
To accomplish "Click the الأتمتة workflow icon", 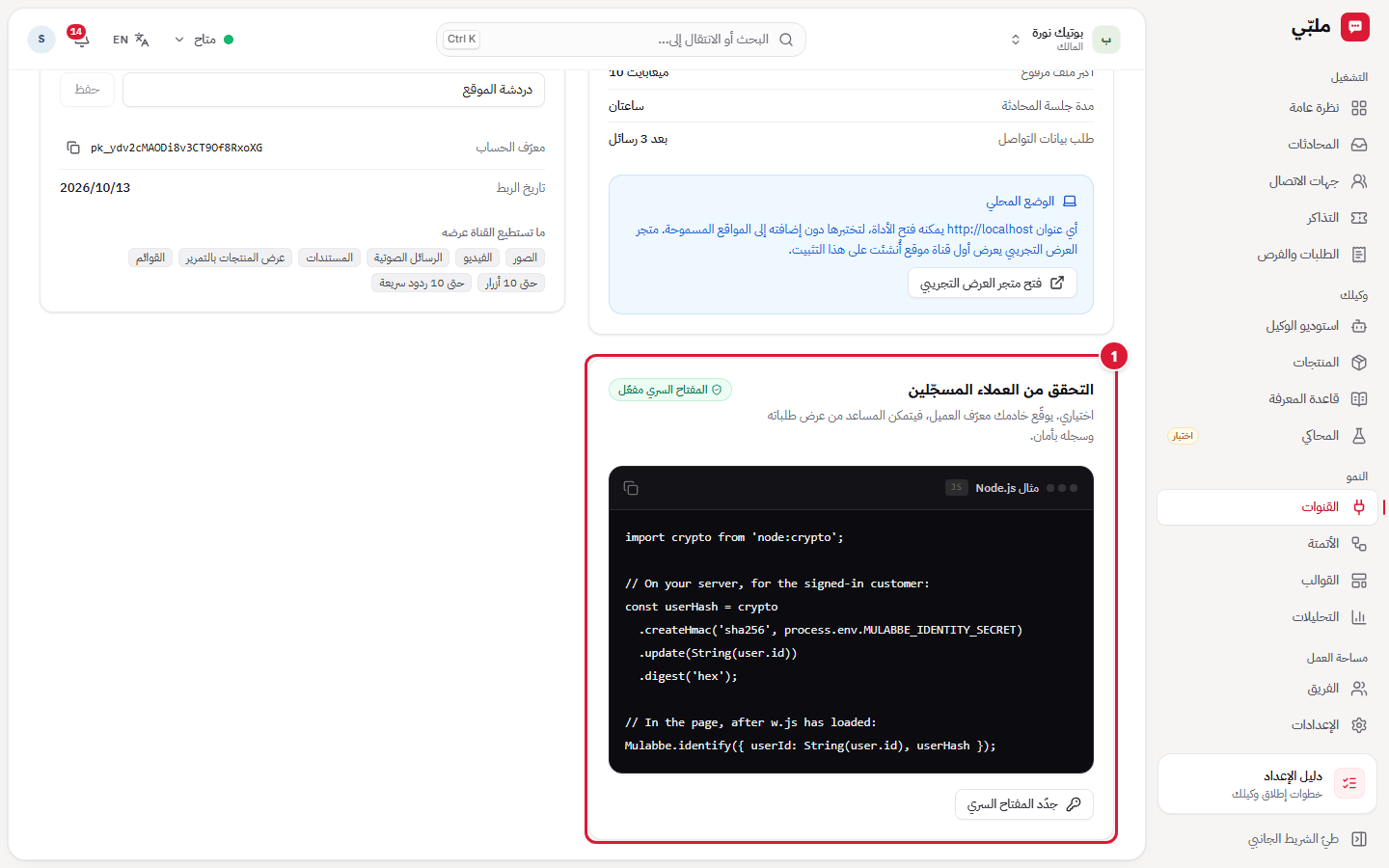I will tap(1359, 544).
